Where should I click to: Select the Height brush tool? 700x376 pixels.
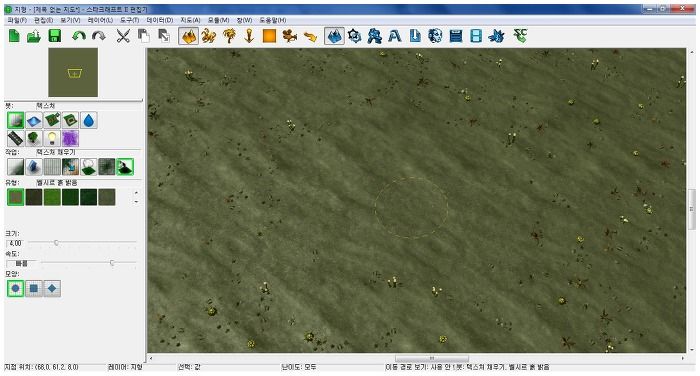[x=34, y=121]
